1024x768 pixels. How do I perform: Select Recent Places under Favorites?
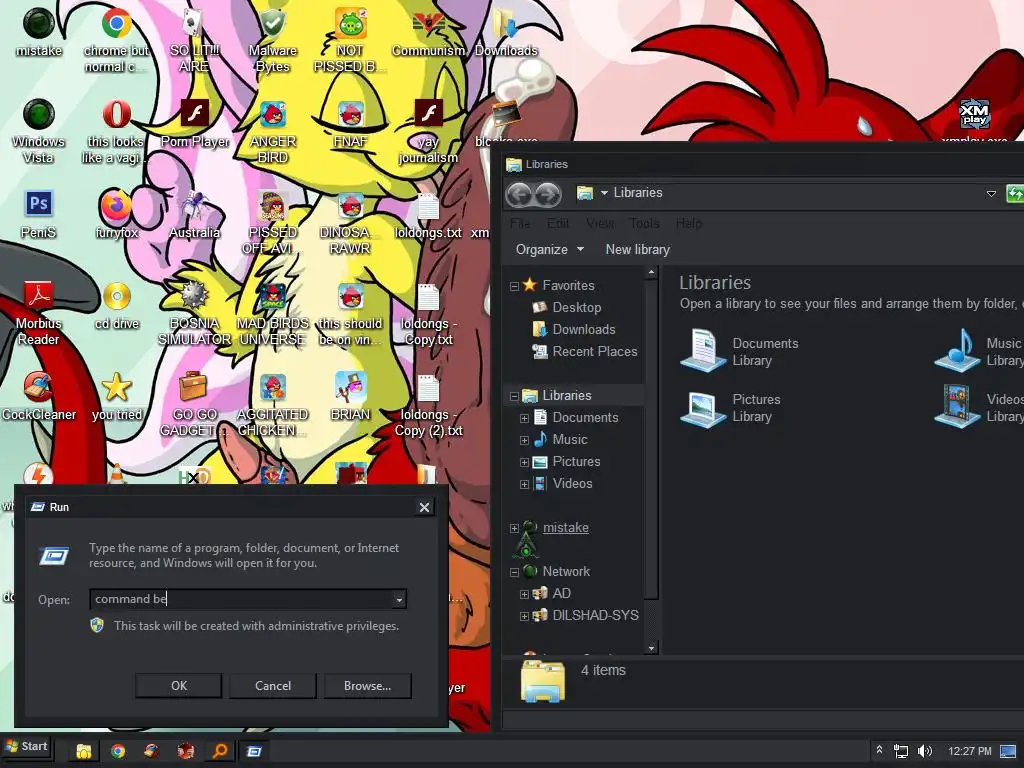click(584, 352)
